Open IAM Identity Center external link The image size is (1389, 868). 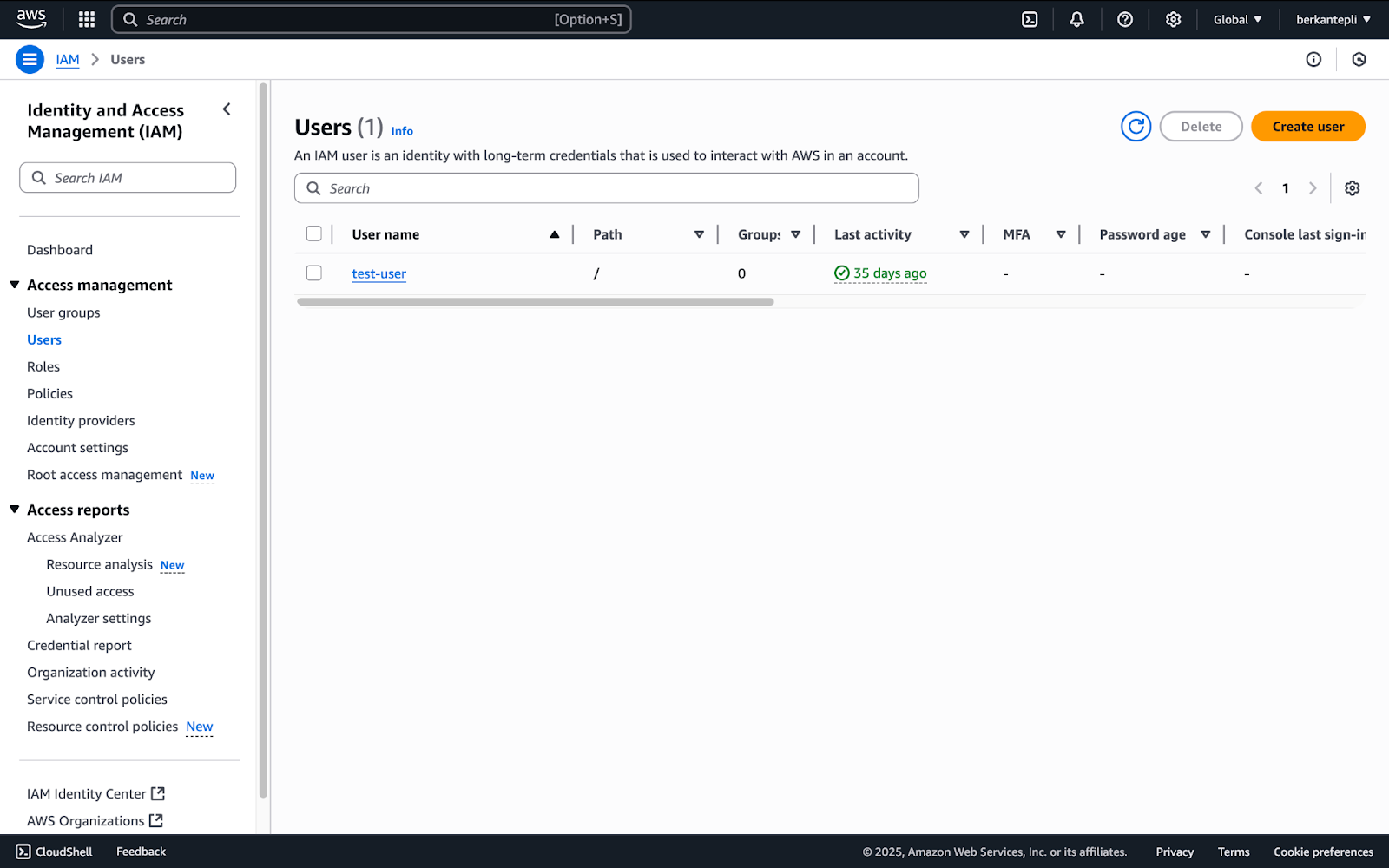pyautogui.click(x=96, y=793)
